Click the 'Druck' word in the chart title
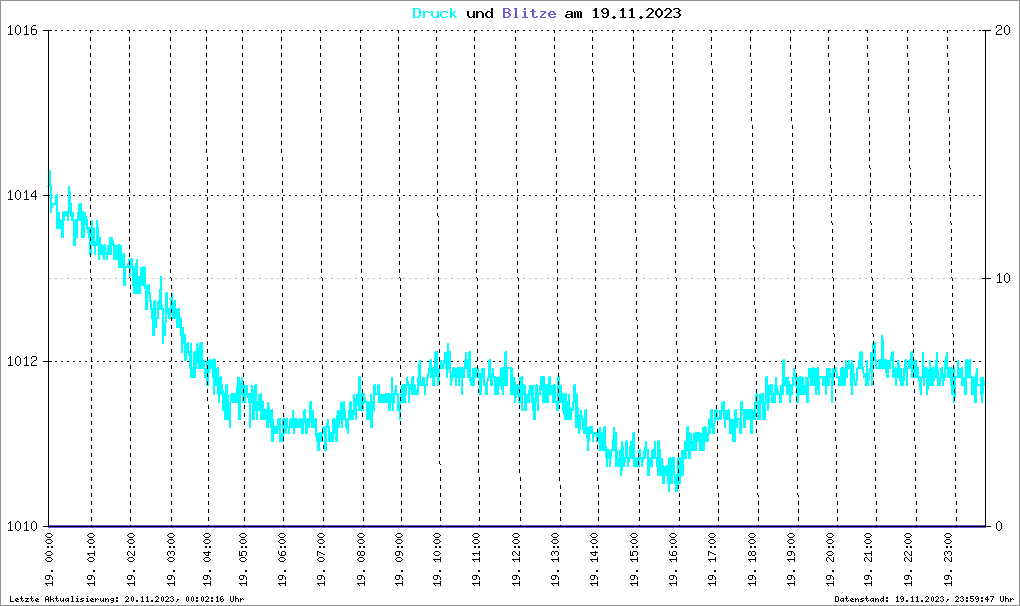The width and height of the screenshot is (1020, 606). 435,13
